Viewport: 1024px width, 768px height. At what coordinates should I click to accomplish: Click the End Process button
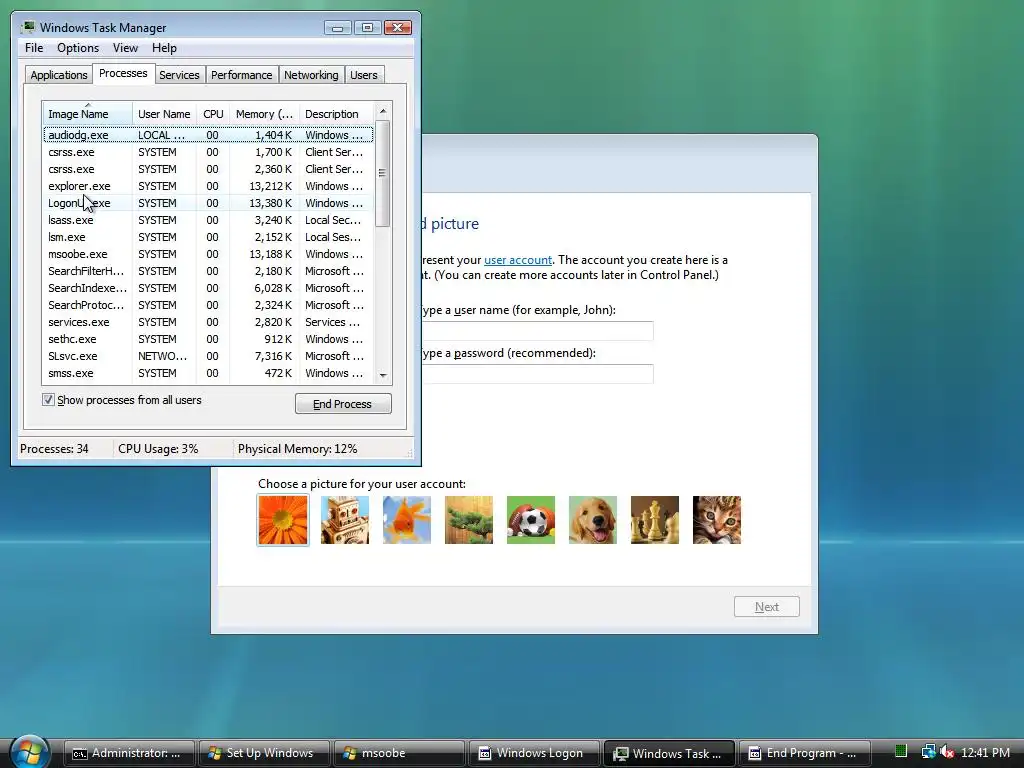point(343,404)
